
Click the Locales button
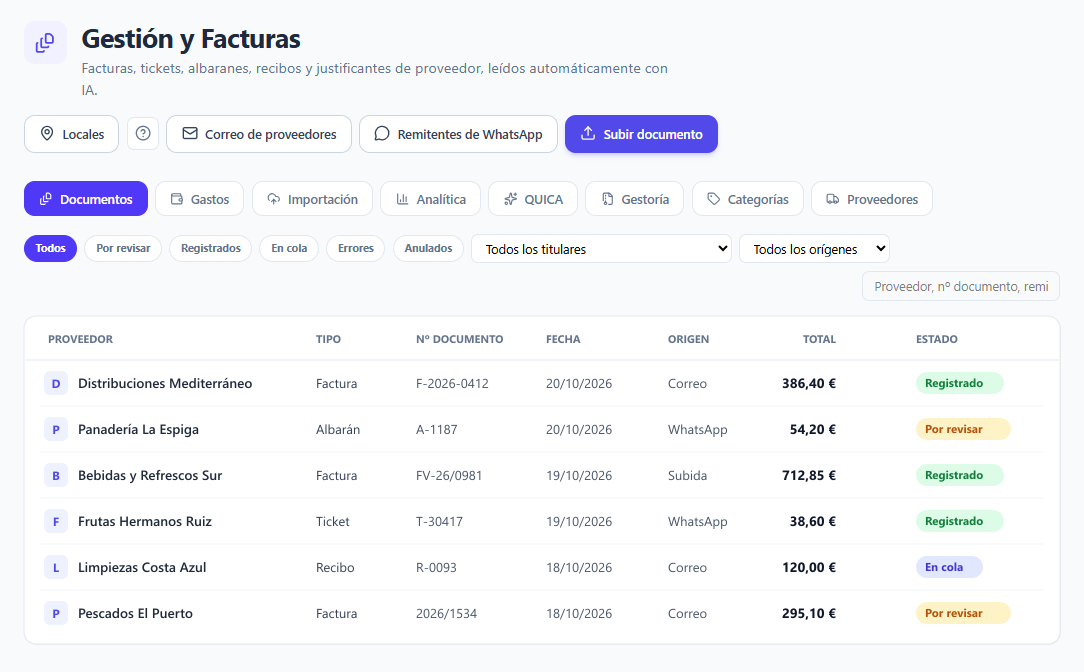71,133
